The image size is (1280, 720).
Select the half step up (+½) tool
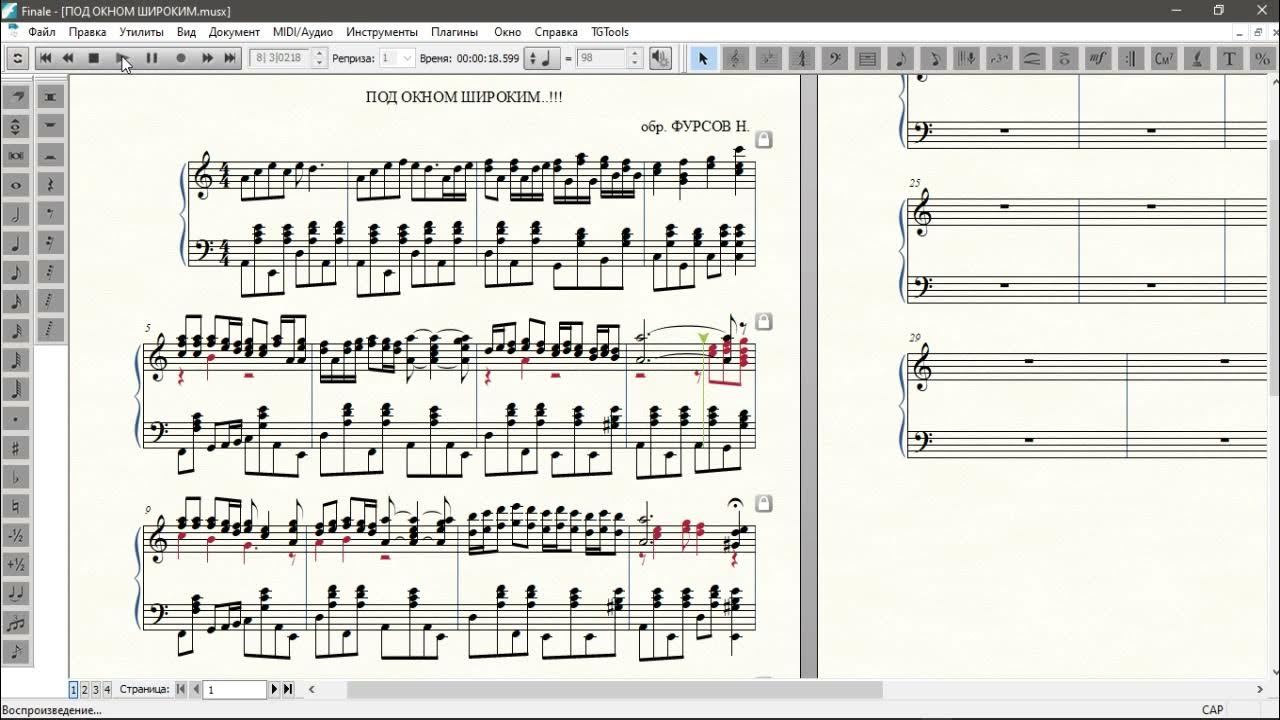point(16,564)
